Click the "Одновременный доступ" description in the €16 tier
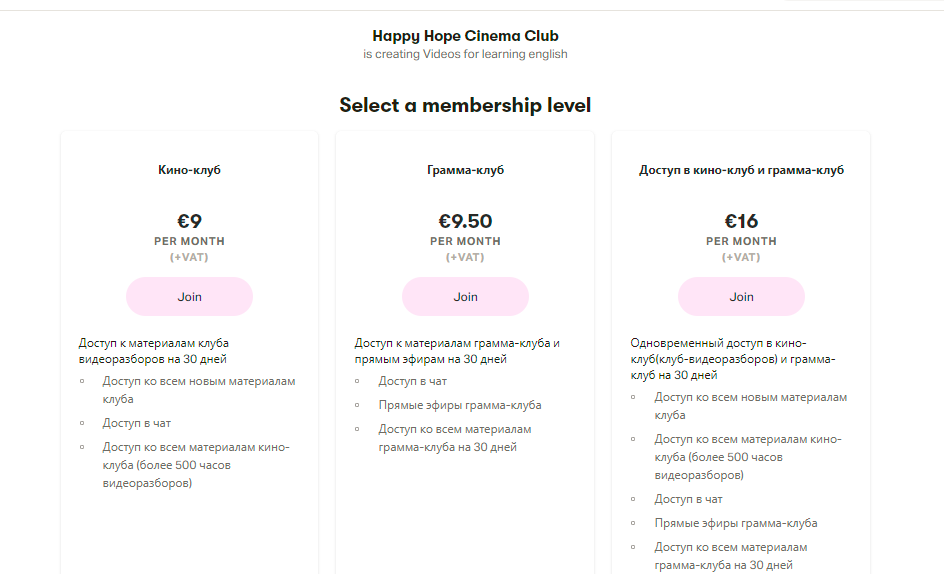Viewport: 944px width, 574px height. (733, 359)
